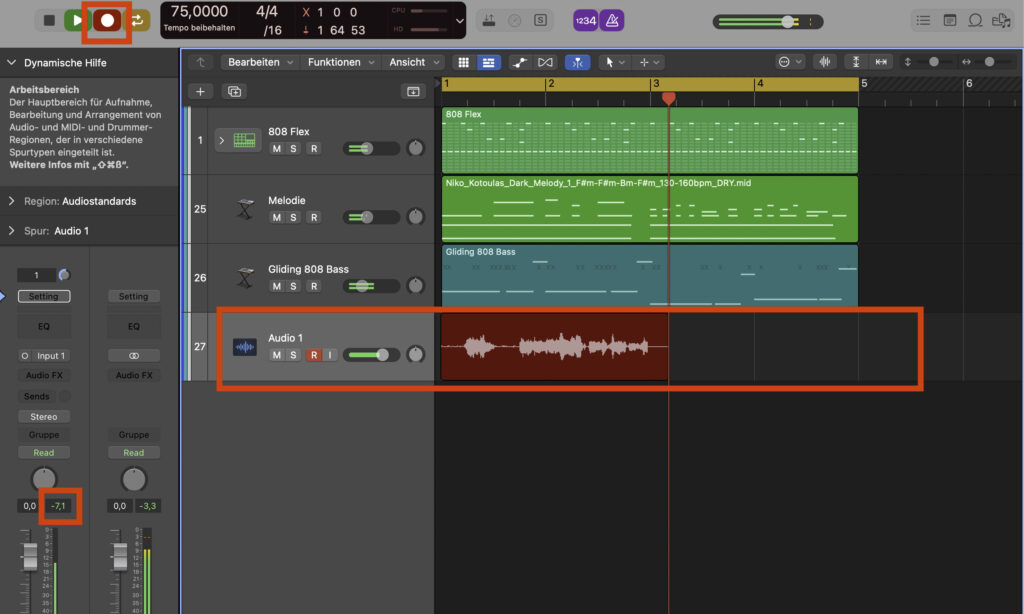
Task: Toggle the Catch Playhead button
Action: point(577,62)
